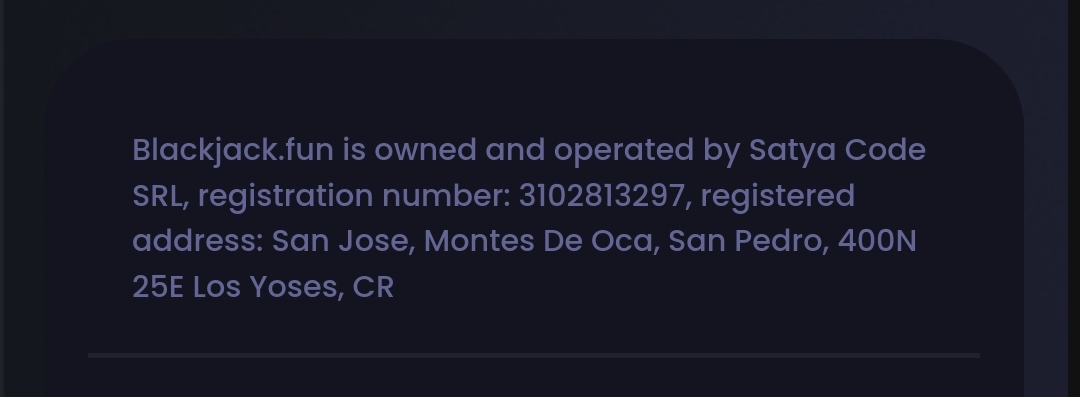Click the phrase "registration number:"
The image size is (1080, 397).
click(354, 196)
